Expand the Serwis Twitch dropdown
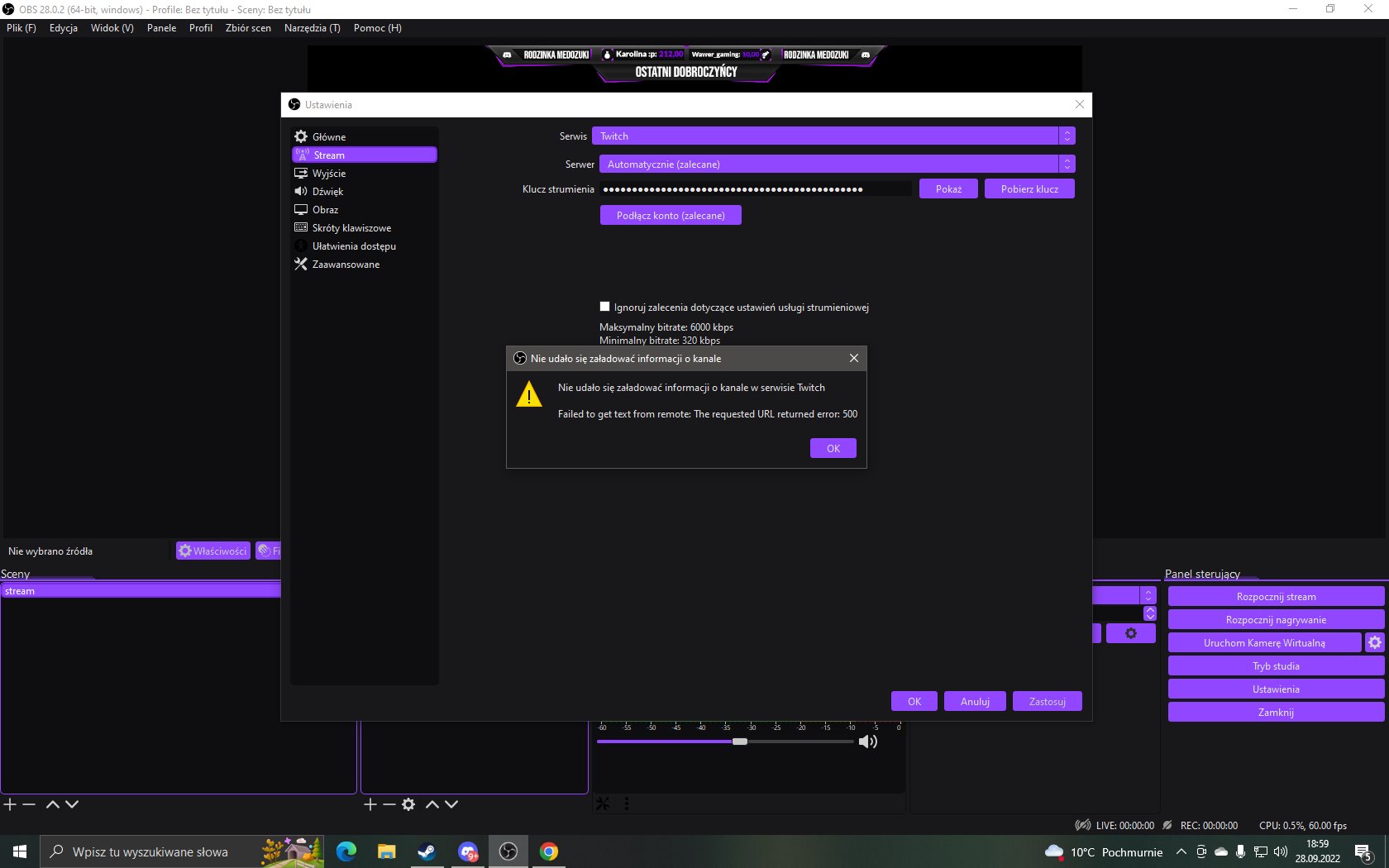This screenshot has width=1389, height=868. tap(833, 136)
